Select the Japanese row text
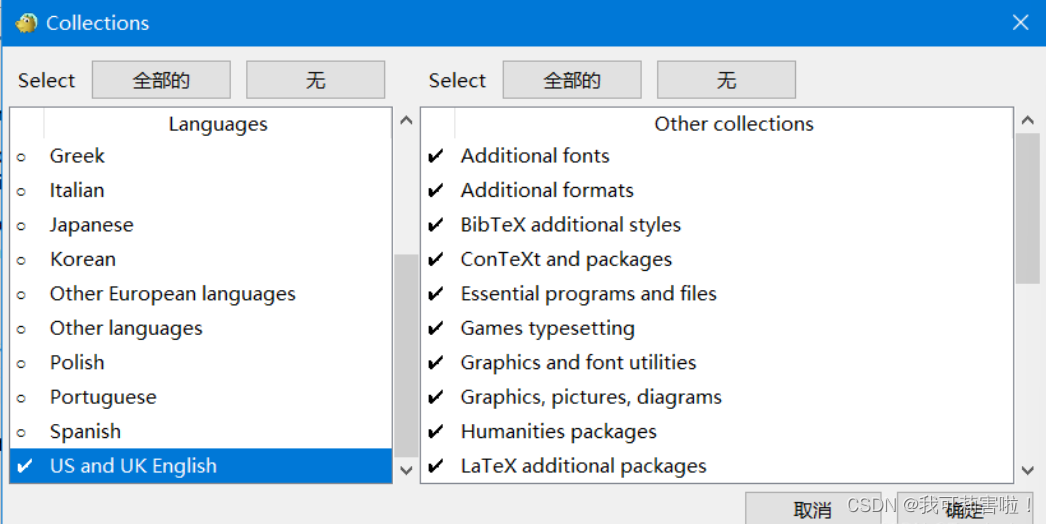Image resolution: width=1046 pixels, height=524 pixels. point(91,226)
